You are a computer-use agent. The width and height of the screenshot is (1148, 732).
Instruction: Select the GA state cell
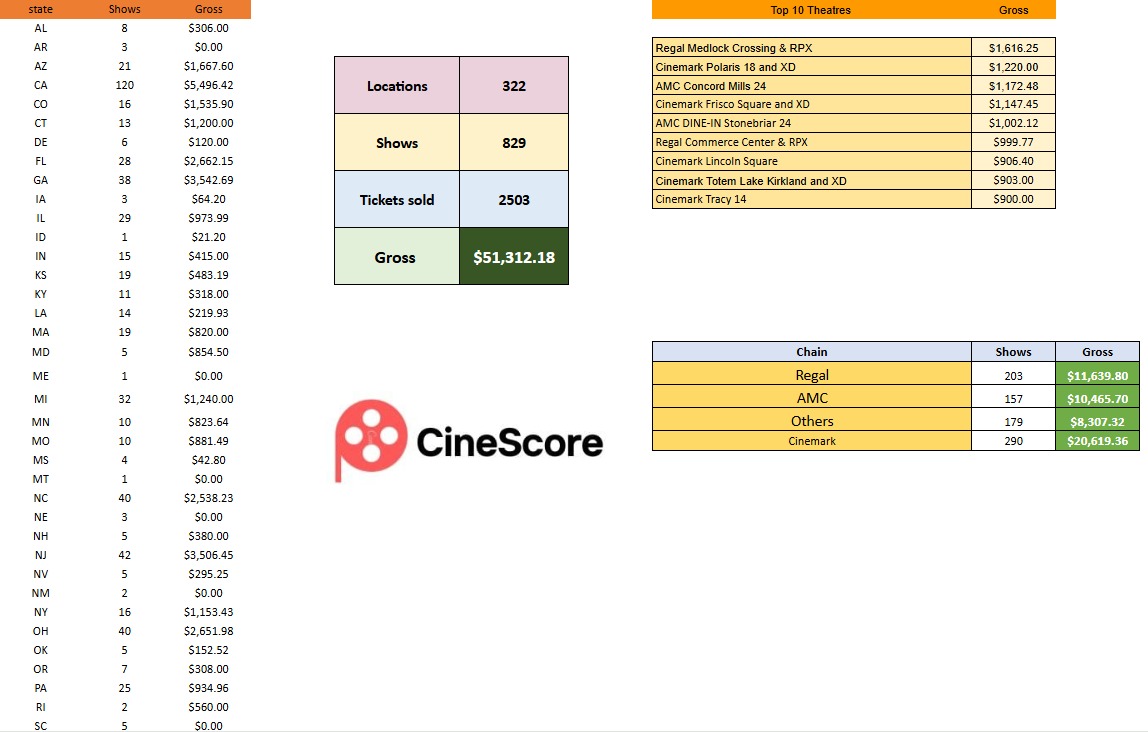point(40,180)
